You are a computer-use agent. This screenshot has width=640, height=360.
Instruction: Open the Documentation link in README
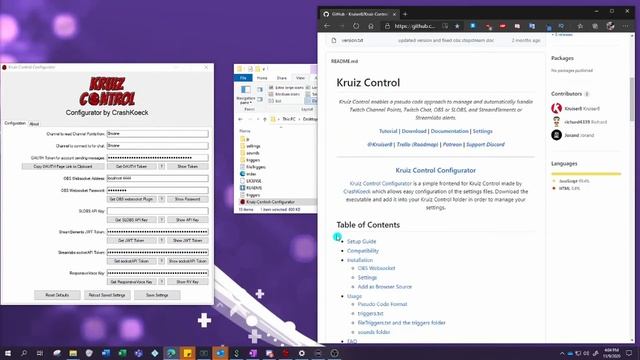(449, 131)
